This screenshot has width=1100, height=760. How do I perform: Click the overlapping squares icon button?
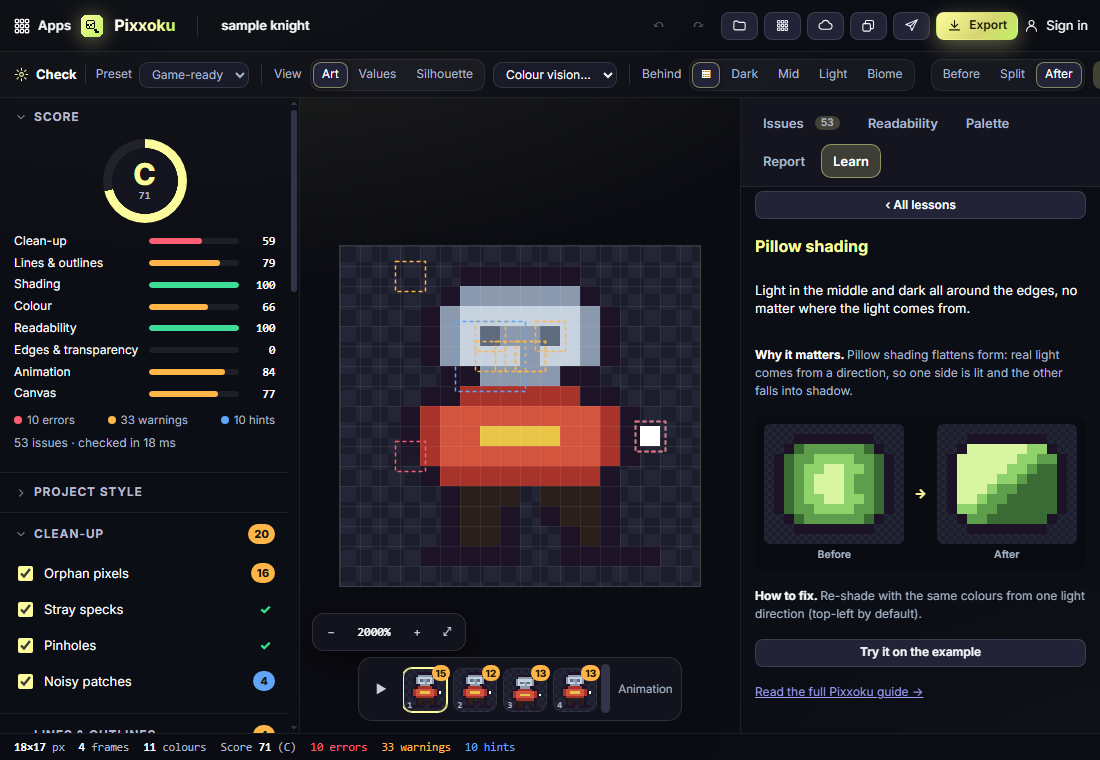tap(868, 26)
